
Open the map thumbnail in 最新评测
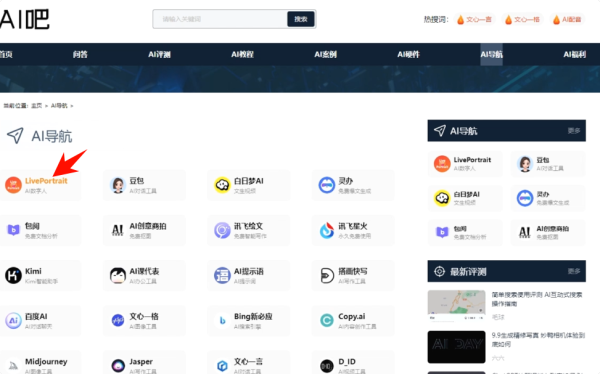456,305
